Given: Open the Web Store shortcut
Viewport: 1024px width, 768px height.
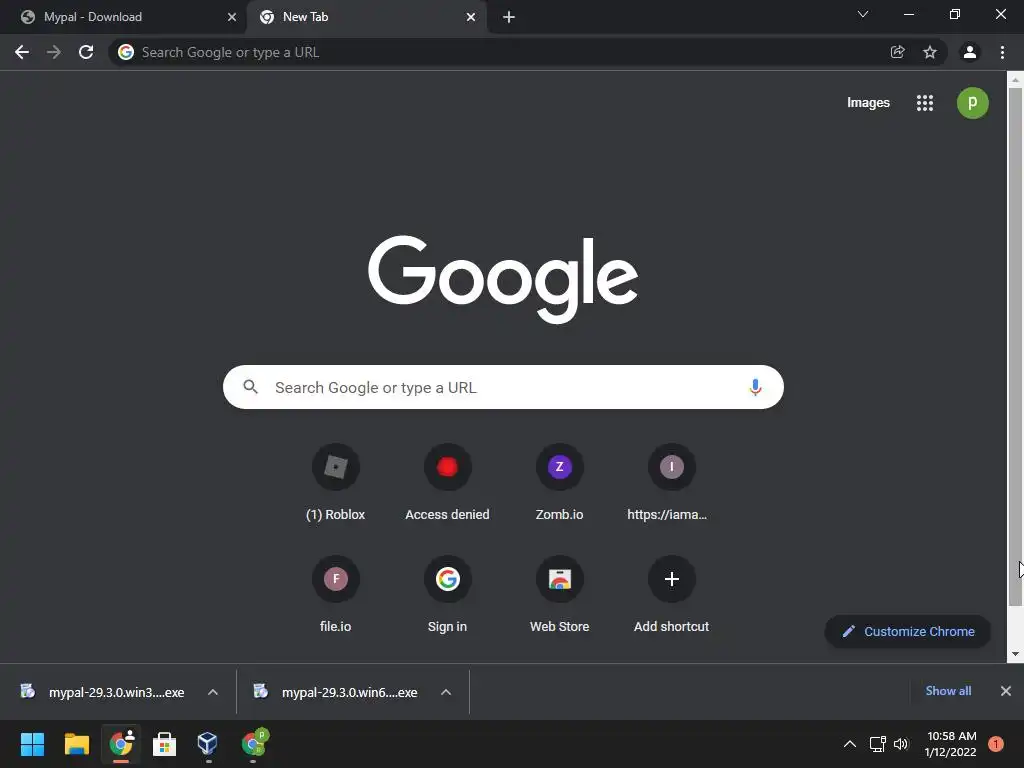Looking at the screenshot, I should click(x=560, y=596).
